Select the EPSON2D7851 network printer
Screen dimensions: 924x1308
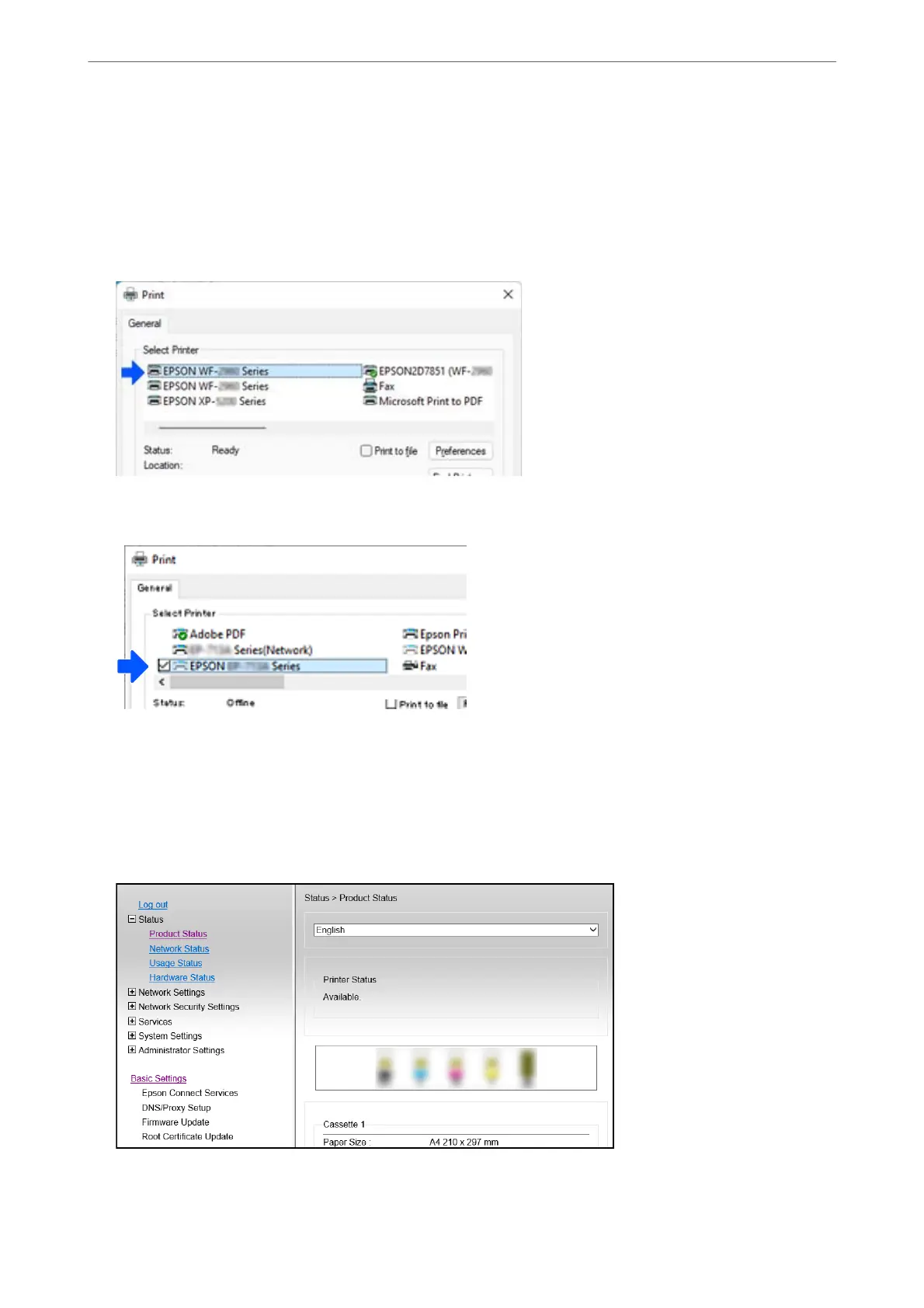tap(428, 371)
